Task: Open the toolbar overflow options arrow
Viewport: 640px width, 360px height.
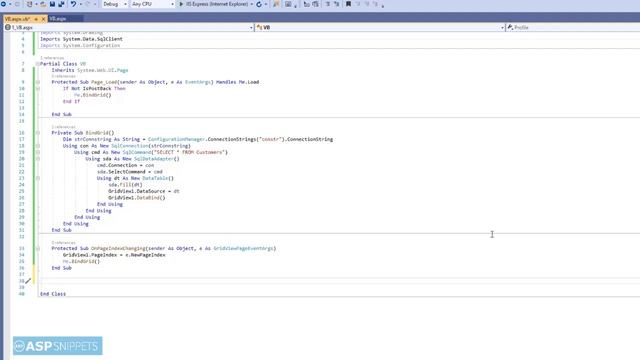Action: point(383,6)
